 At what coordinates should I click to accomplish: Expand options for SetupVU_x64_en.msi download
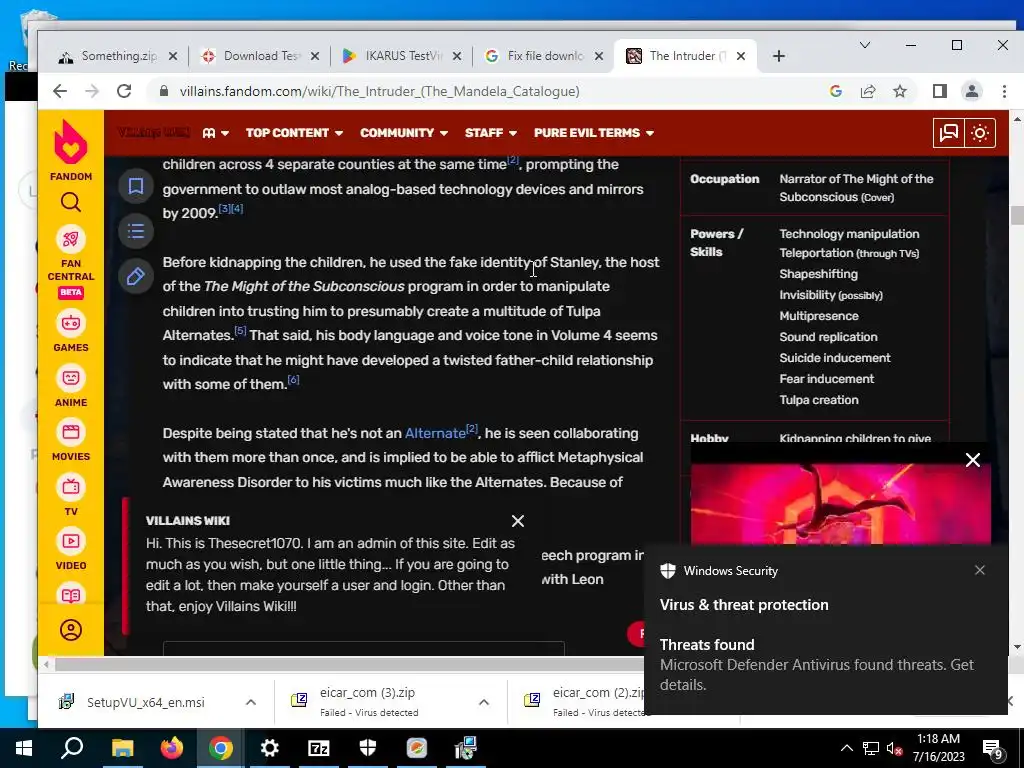251,702
